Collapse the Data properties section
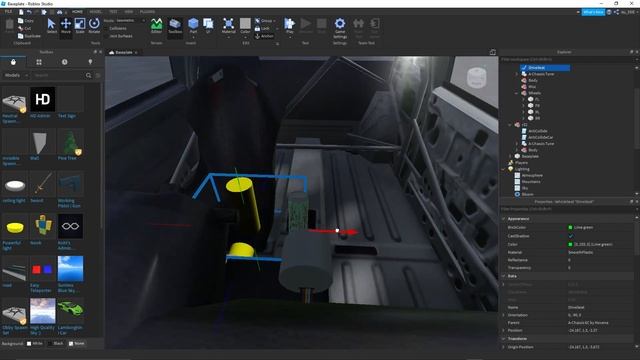This screenshot has width=640, height=360. 503,276
